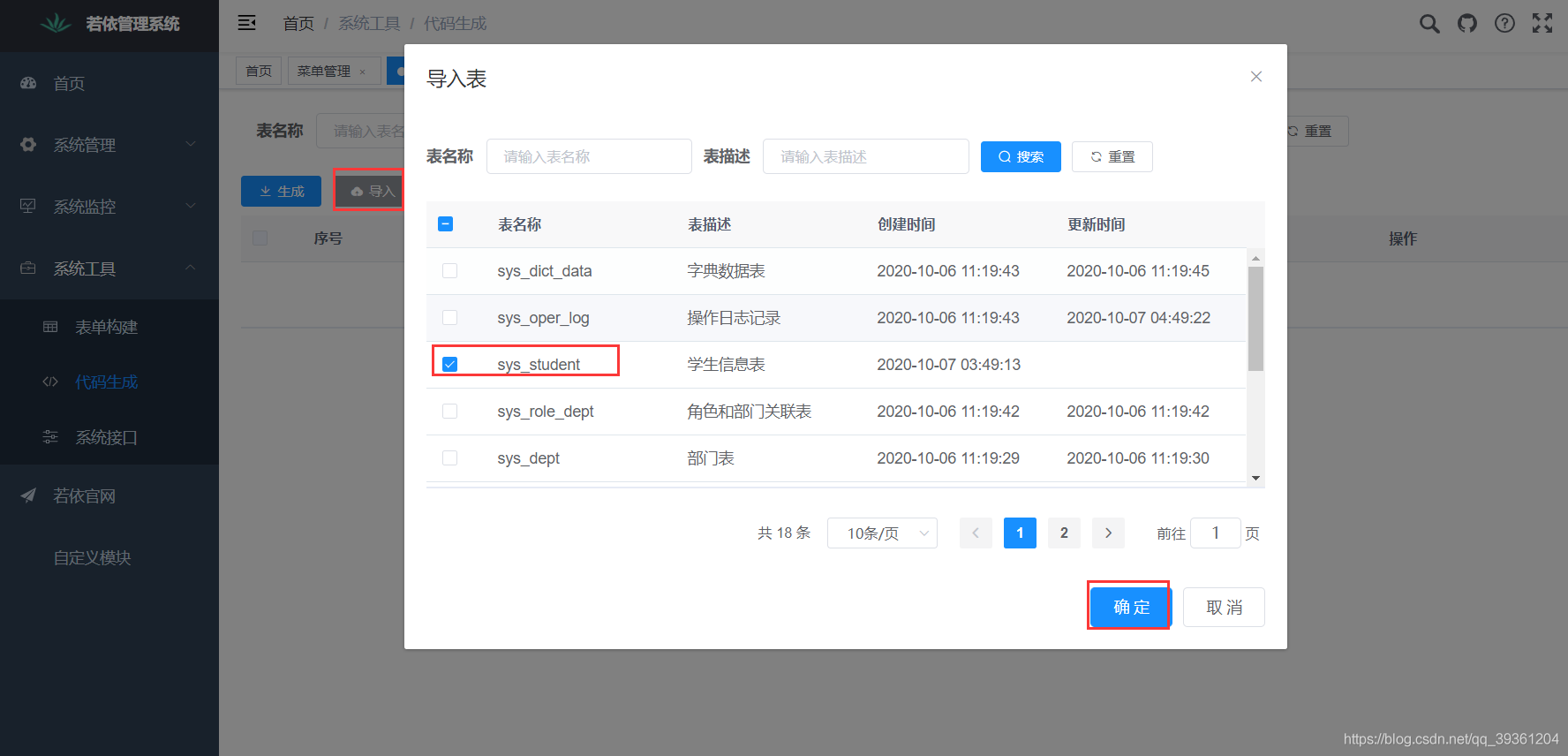The height and width of the screenshot is (756, 1568).
Task: Select pagination page 1
Action: pos(1020,533)
